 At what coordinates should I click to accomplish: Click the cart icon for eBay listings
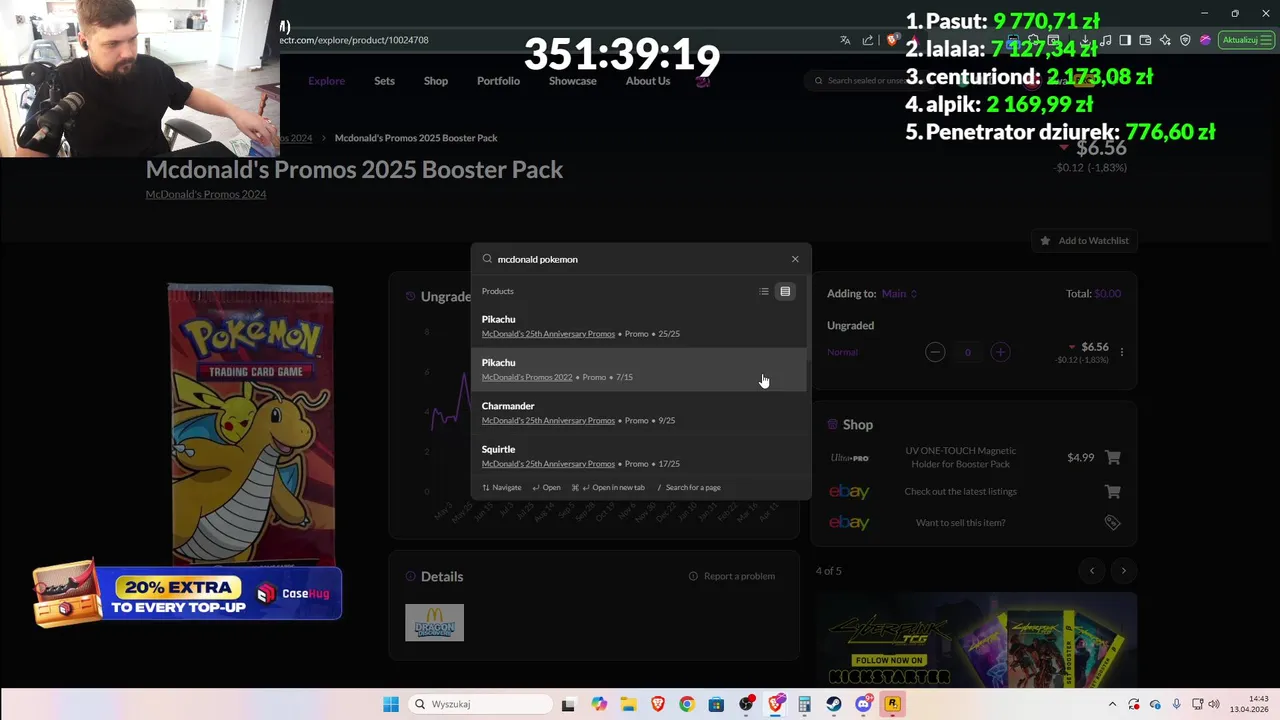(1112, 491)
